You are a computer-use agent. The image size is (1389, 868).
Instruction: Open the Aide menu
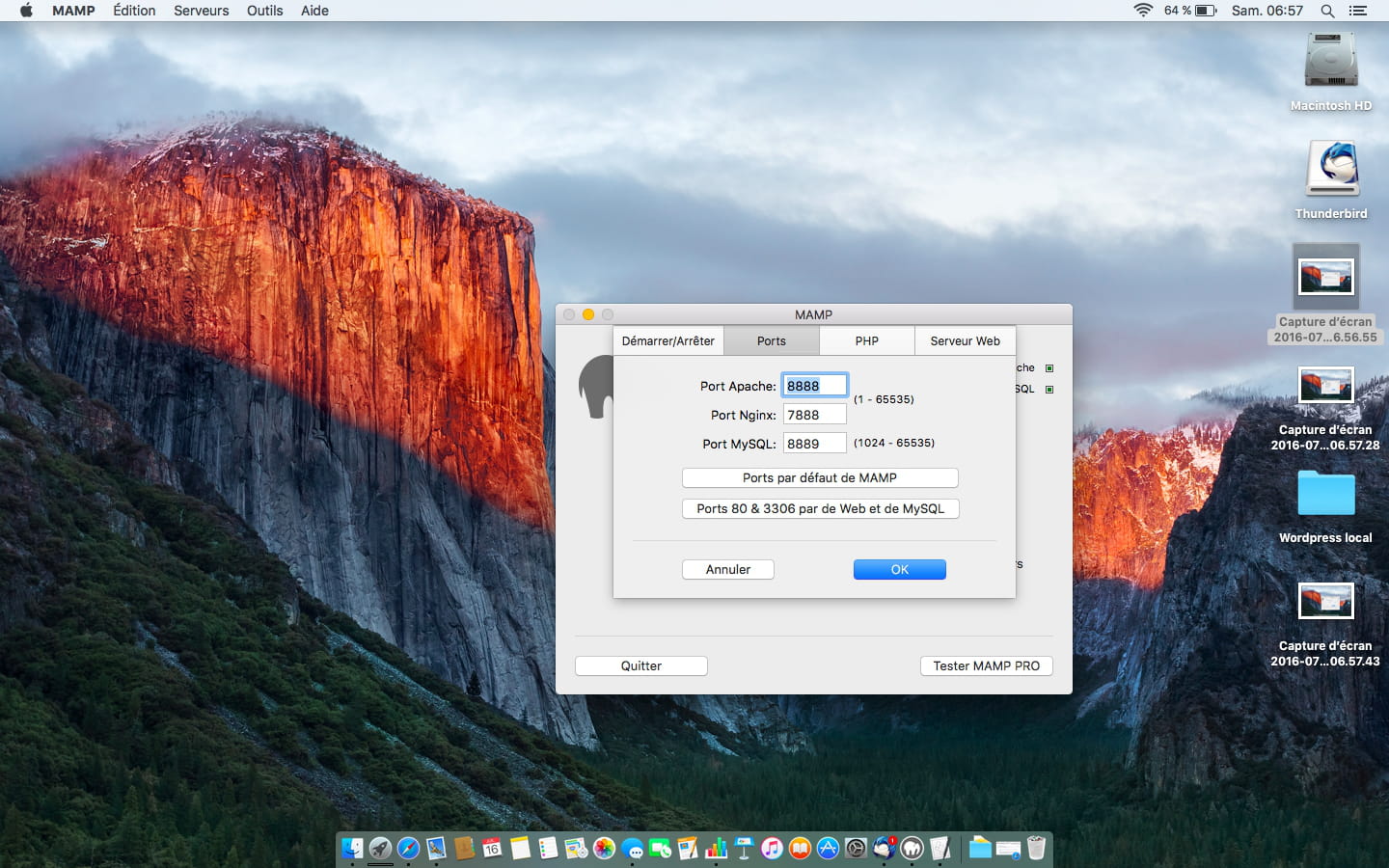point(314,11)
